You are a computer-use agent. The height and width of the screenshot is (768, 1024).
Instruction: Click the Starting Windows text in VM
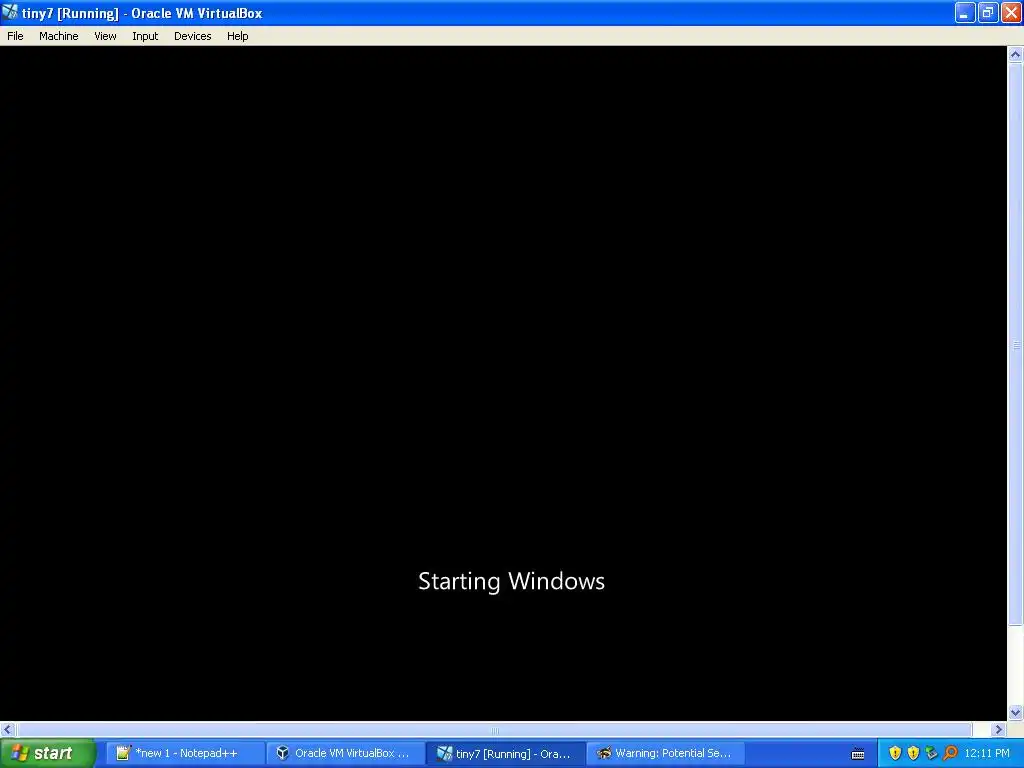click(x=511, y=581)
